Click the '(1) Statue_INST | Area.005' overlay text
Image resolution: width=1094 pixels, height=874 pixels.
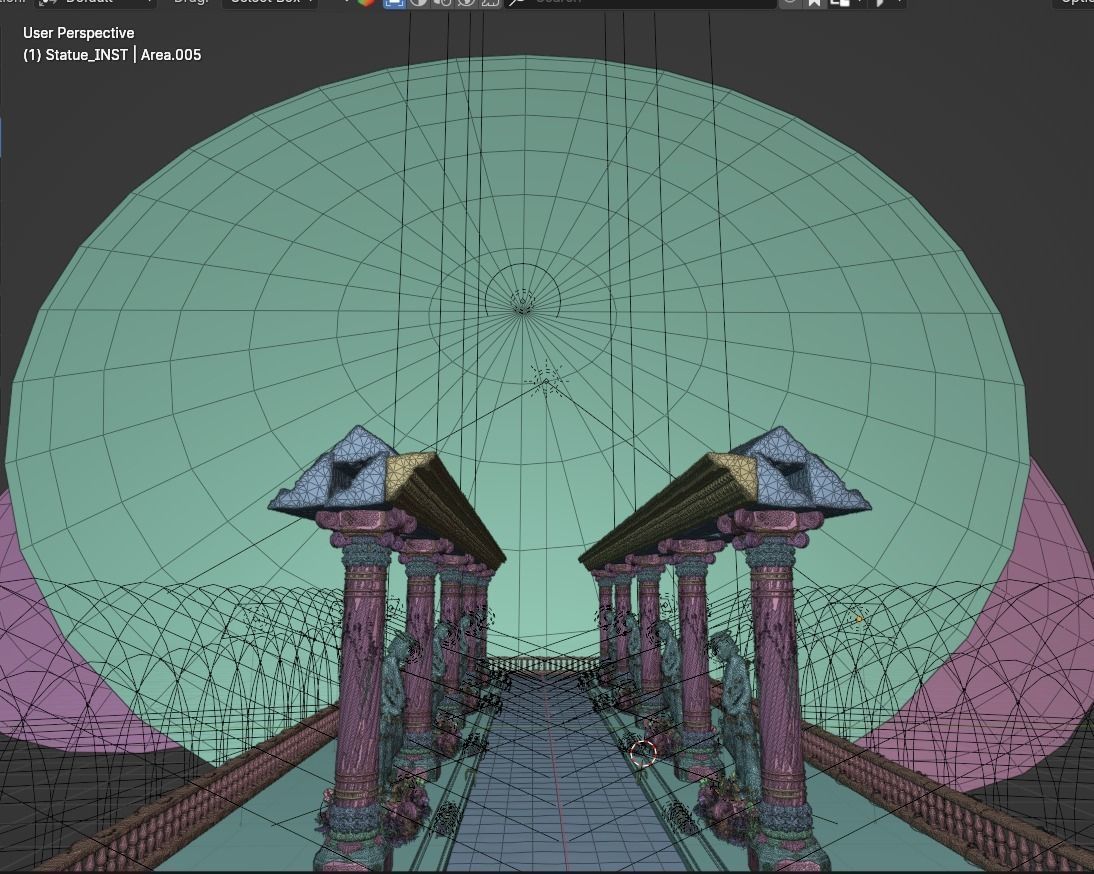pyautogui.click(x=112, y=55)
